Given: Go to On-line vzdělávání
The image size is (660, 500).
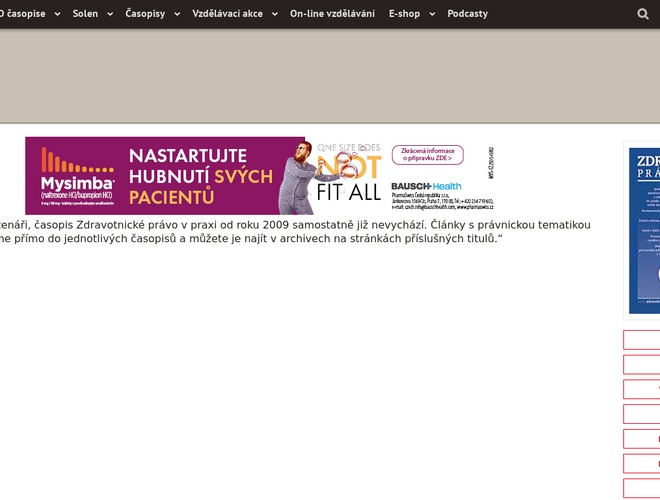Looking at the screenshot, I should (x=332, y=14).
